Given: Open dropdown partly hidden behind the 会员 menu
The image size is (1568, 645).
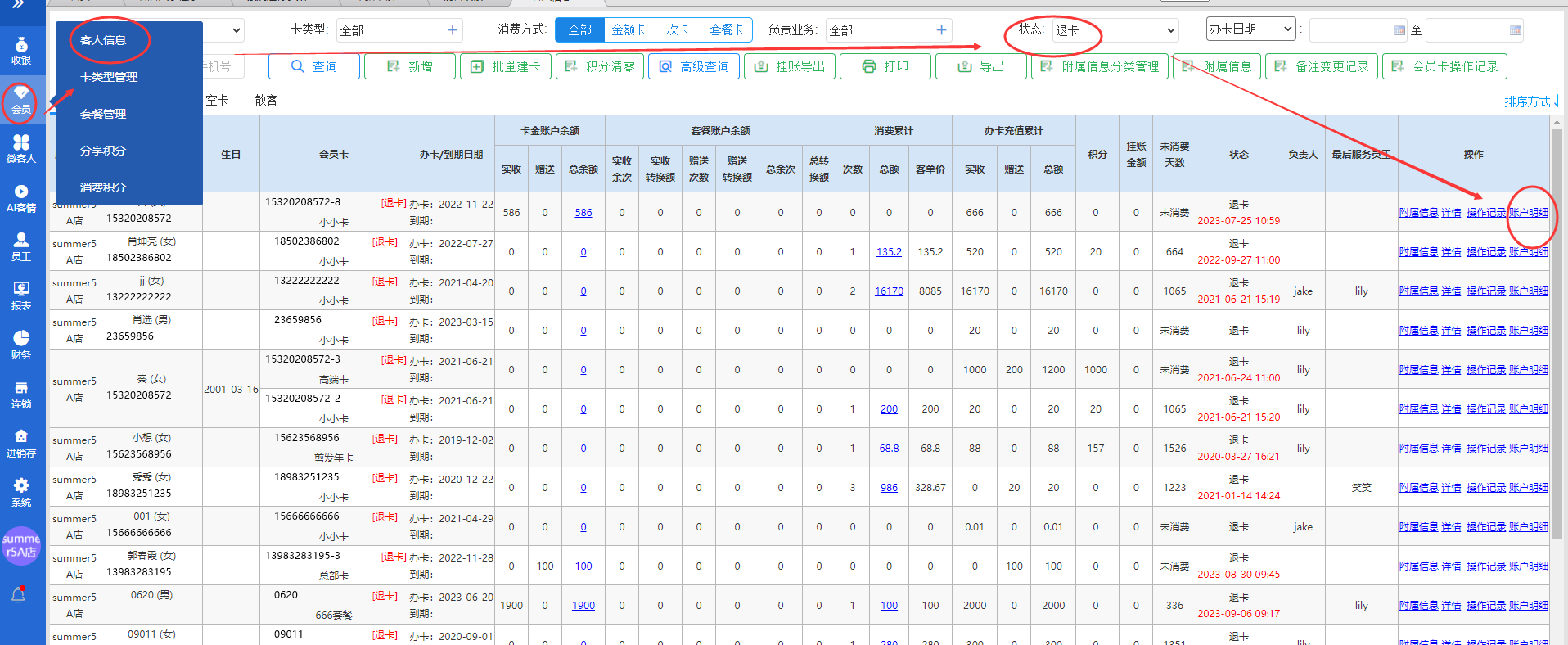Looking at the screenshot, I should (x=224, y=30).
